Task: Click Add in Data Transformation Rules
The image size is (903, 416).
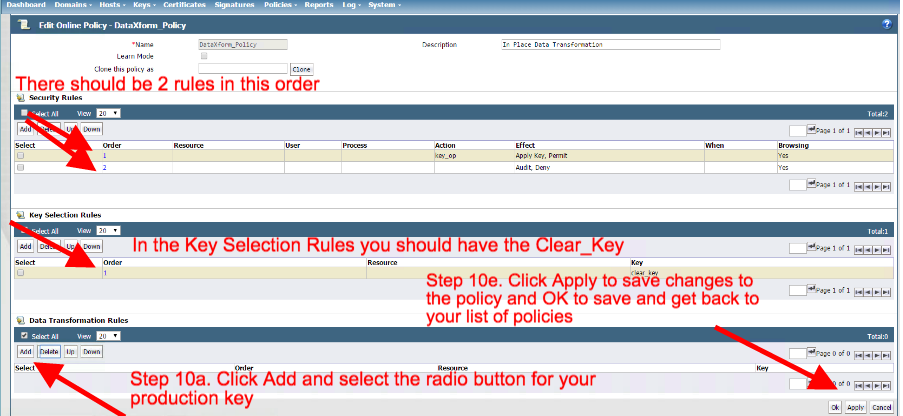Action: click(x=25, y=352)
